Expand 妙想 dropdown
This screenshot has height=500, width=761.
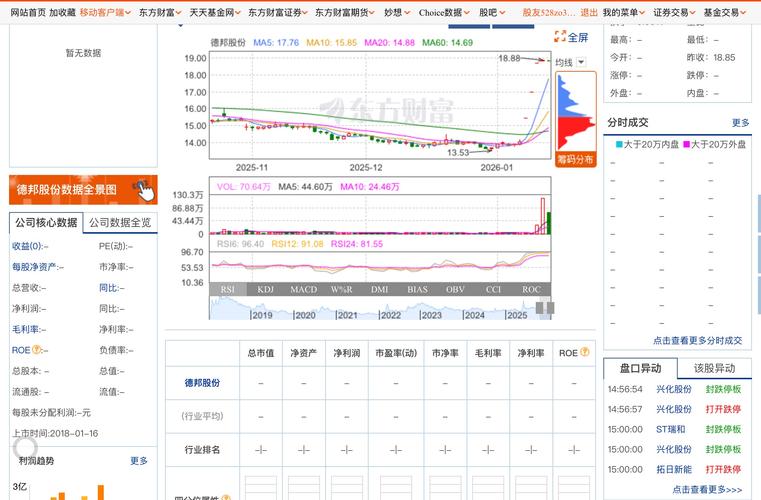pyautogui.click(x=397, y=13)
